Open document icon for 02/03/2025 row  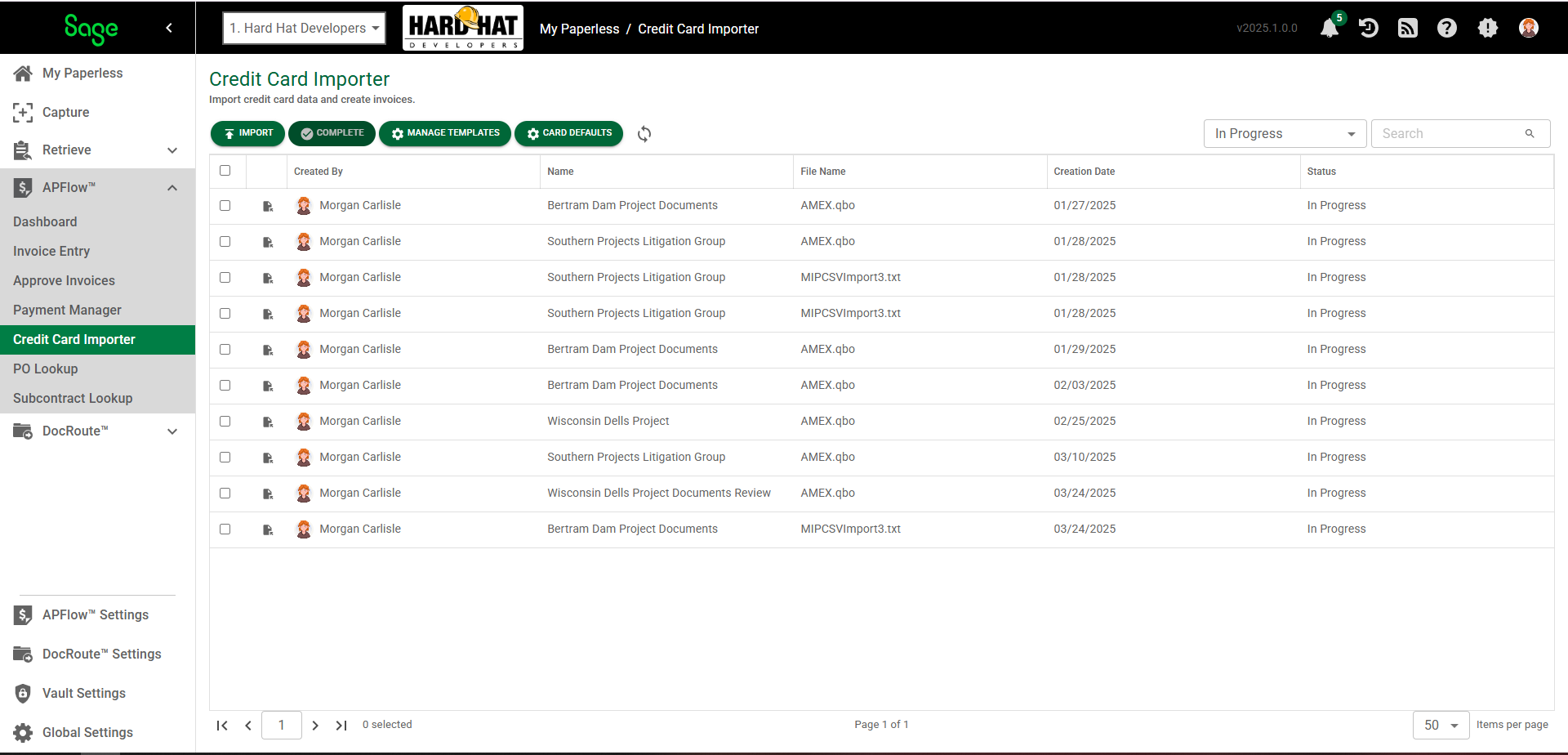point(268,386)
